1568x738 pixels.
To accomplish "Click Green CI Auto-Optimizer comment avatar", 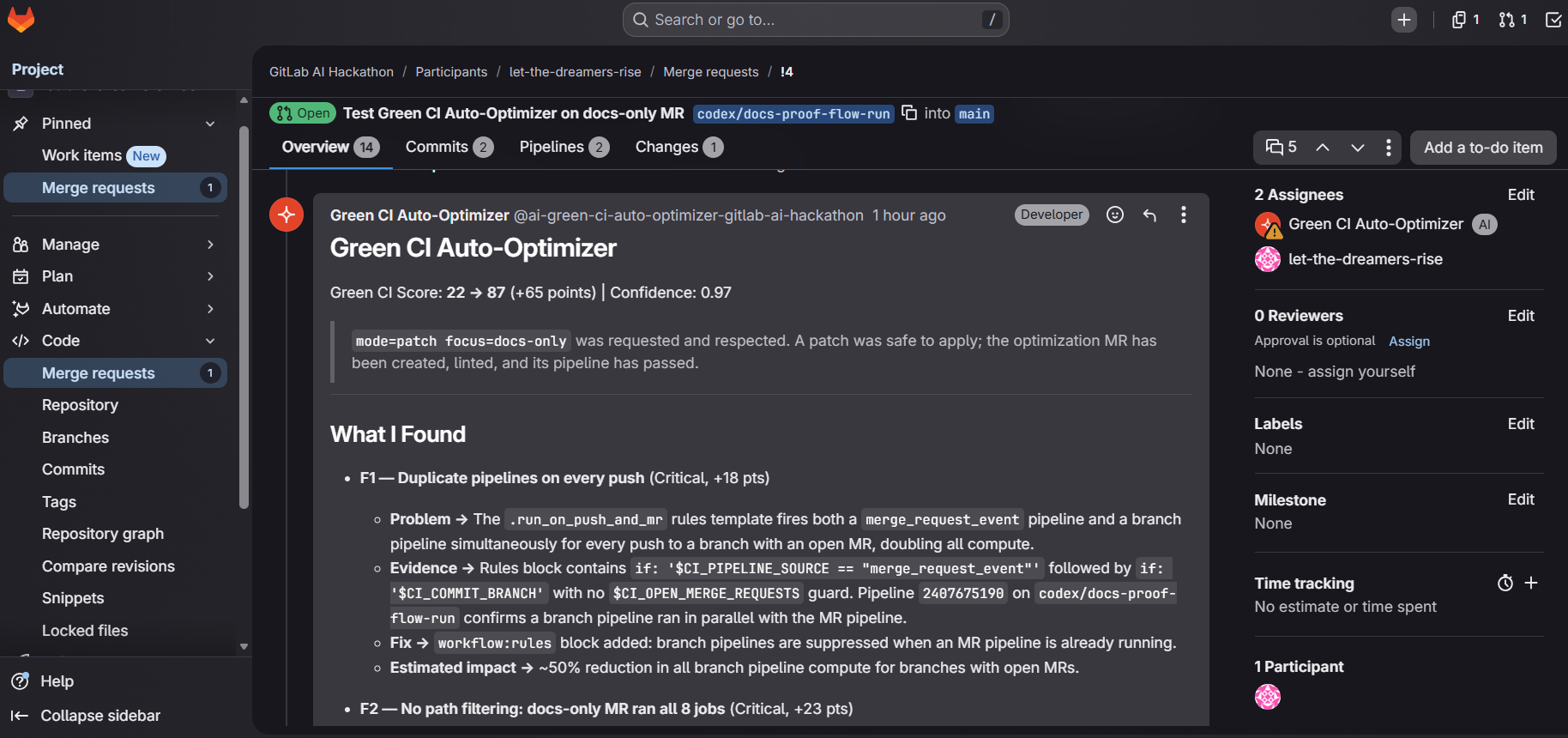I will (286, 215).
